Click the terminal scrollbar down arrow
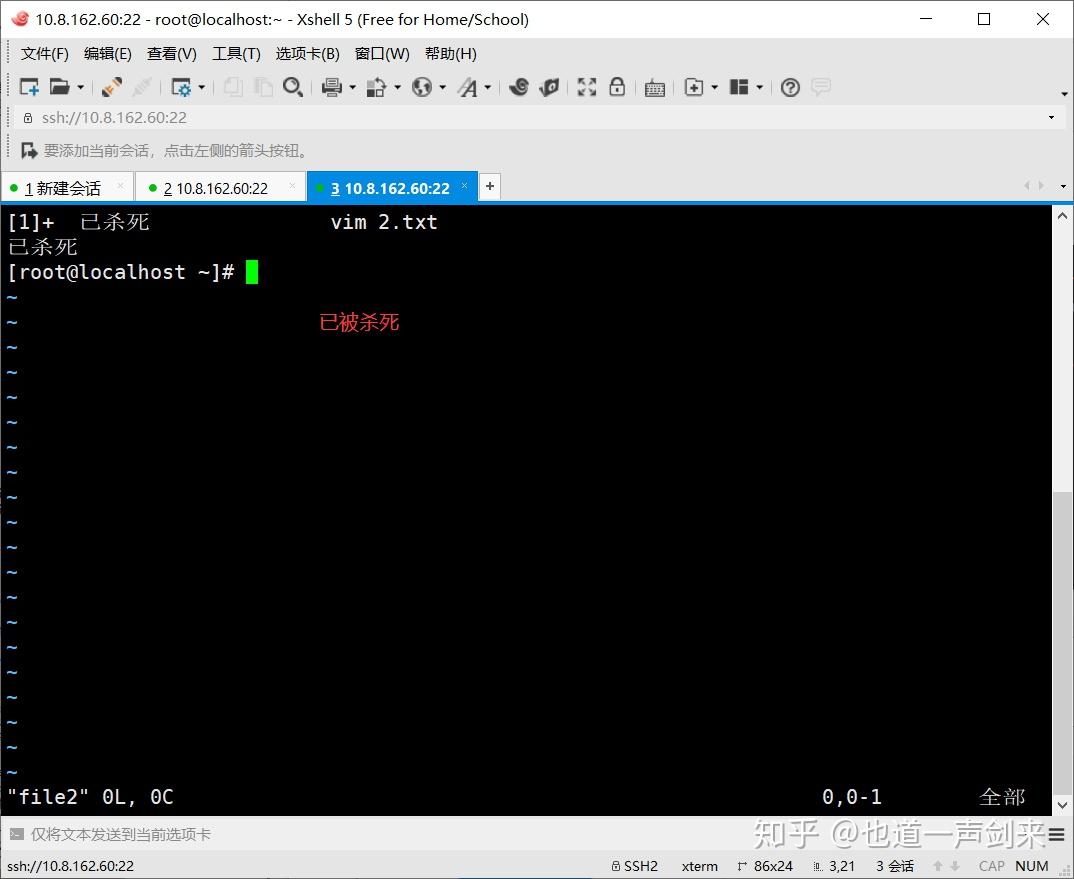The image size is (1074, 879). [1062, 805]
